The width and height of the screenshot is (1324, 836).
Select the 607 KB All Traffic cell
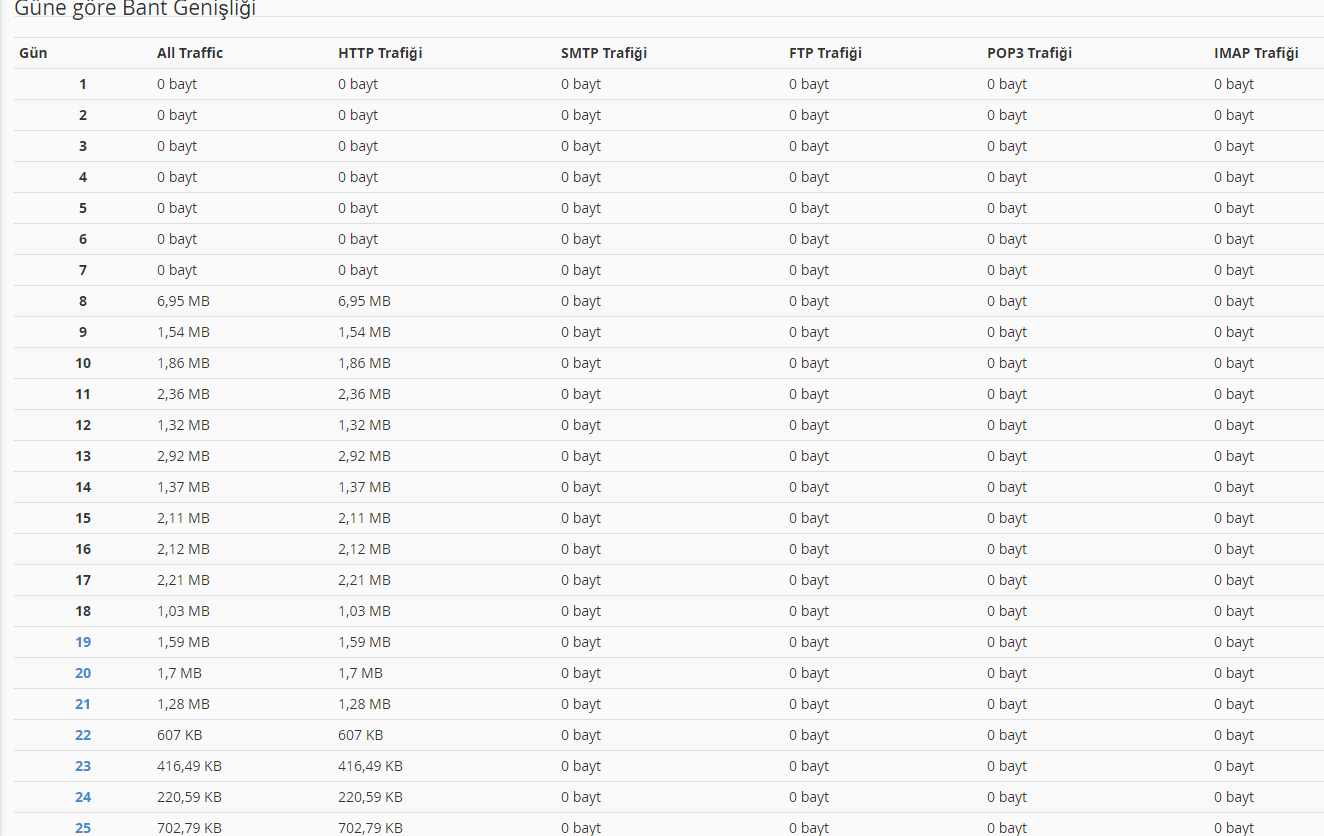click(x=179, y=735)
